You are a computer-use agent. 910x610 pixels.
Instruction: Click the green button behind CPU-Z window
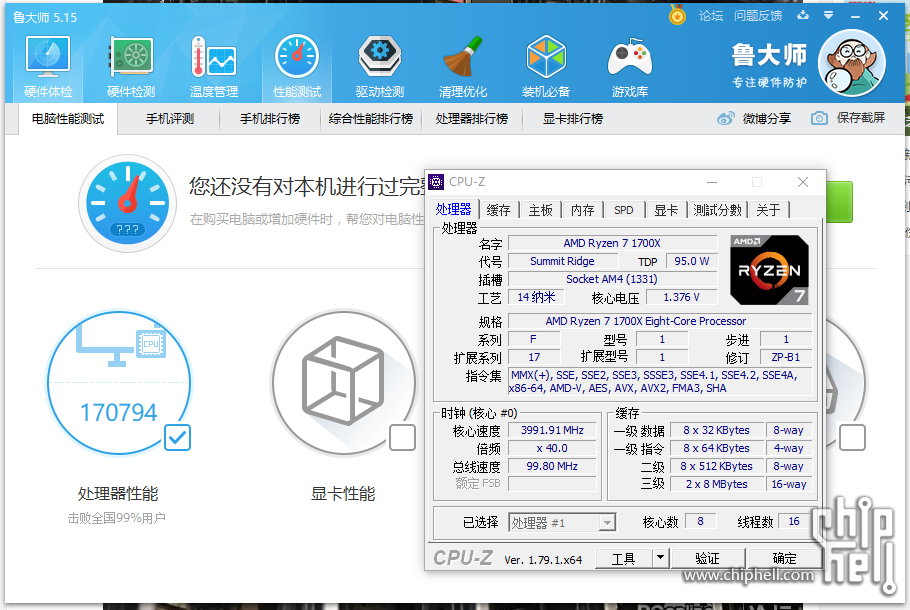[839, 201]
